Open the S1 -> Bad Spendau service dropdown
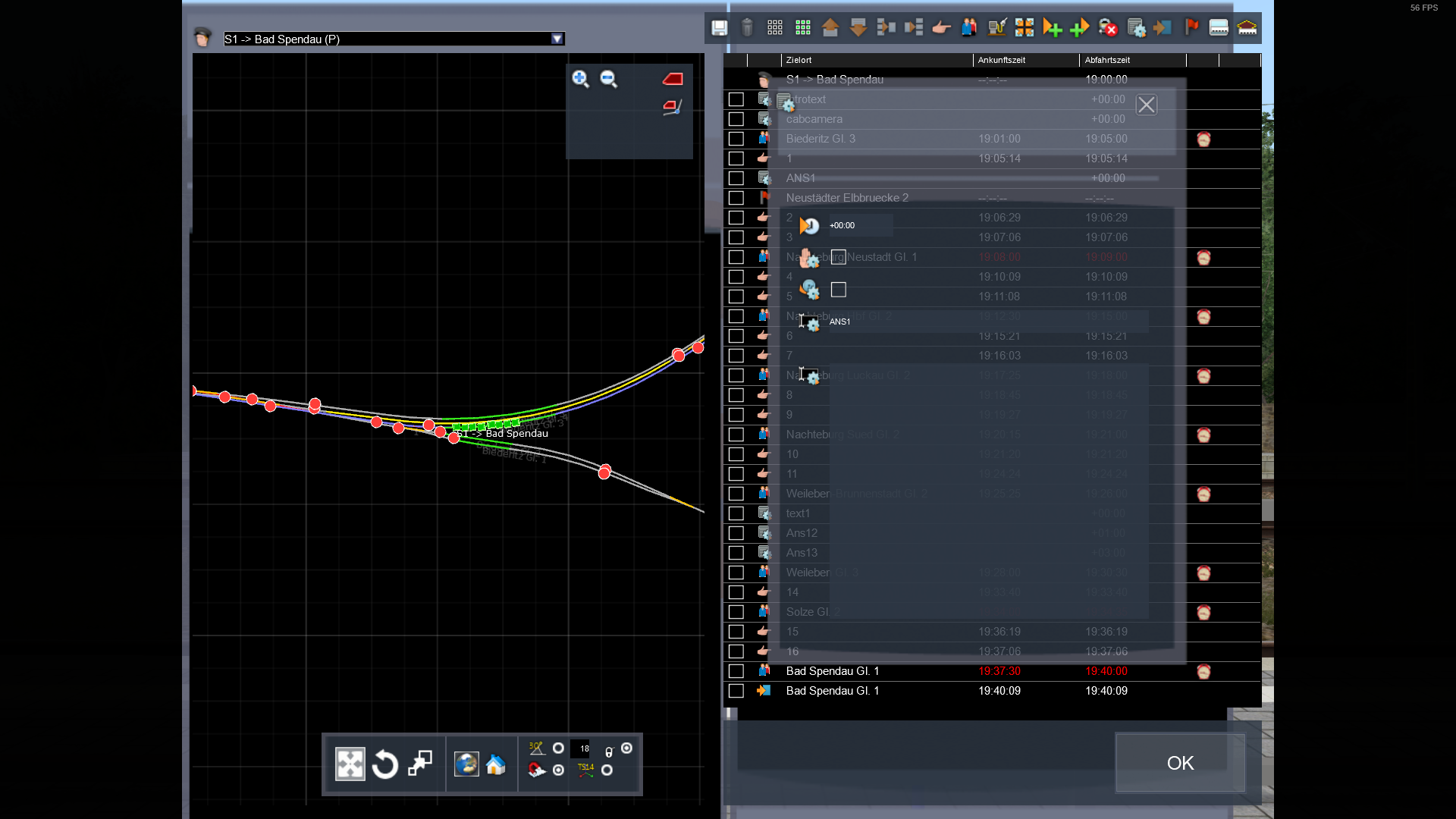The width and height of the screenshot is (1456, 819). point(557,39)
